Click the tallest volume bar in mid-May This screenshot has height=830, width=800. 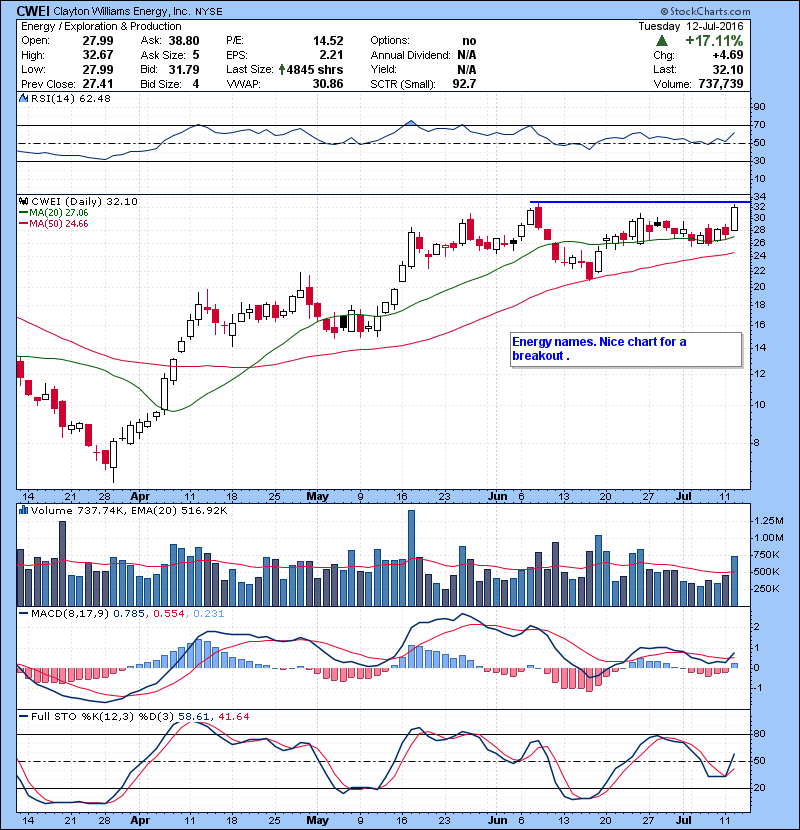click(x=411, y=558)
